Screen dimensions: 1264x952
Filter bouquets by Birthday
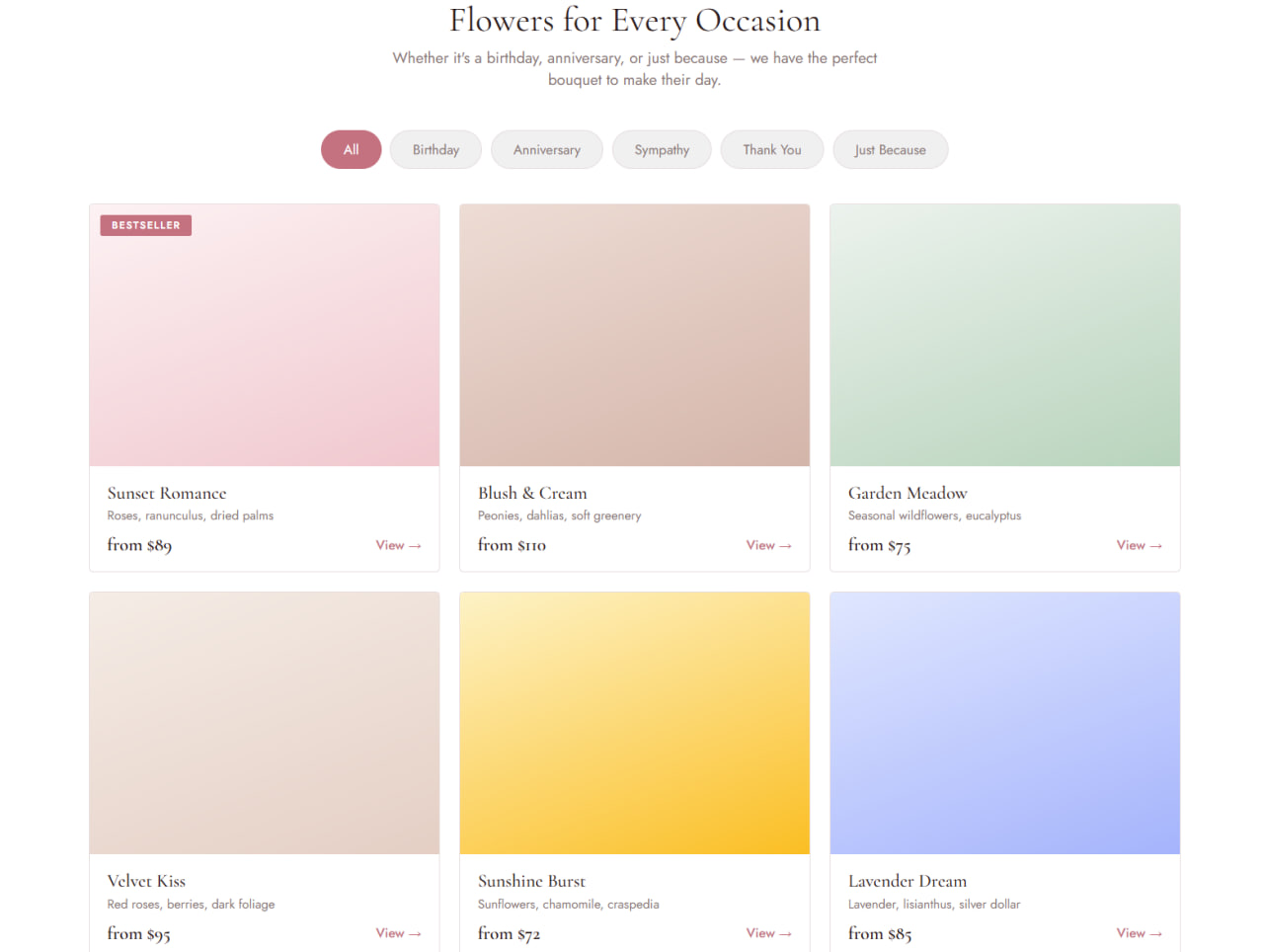click(x=435, y=150)
